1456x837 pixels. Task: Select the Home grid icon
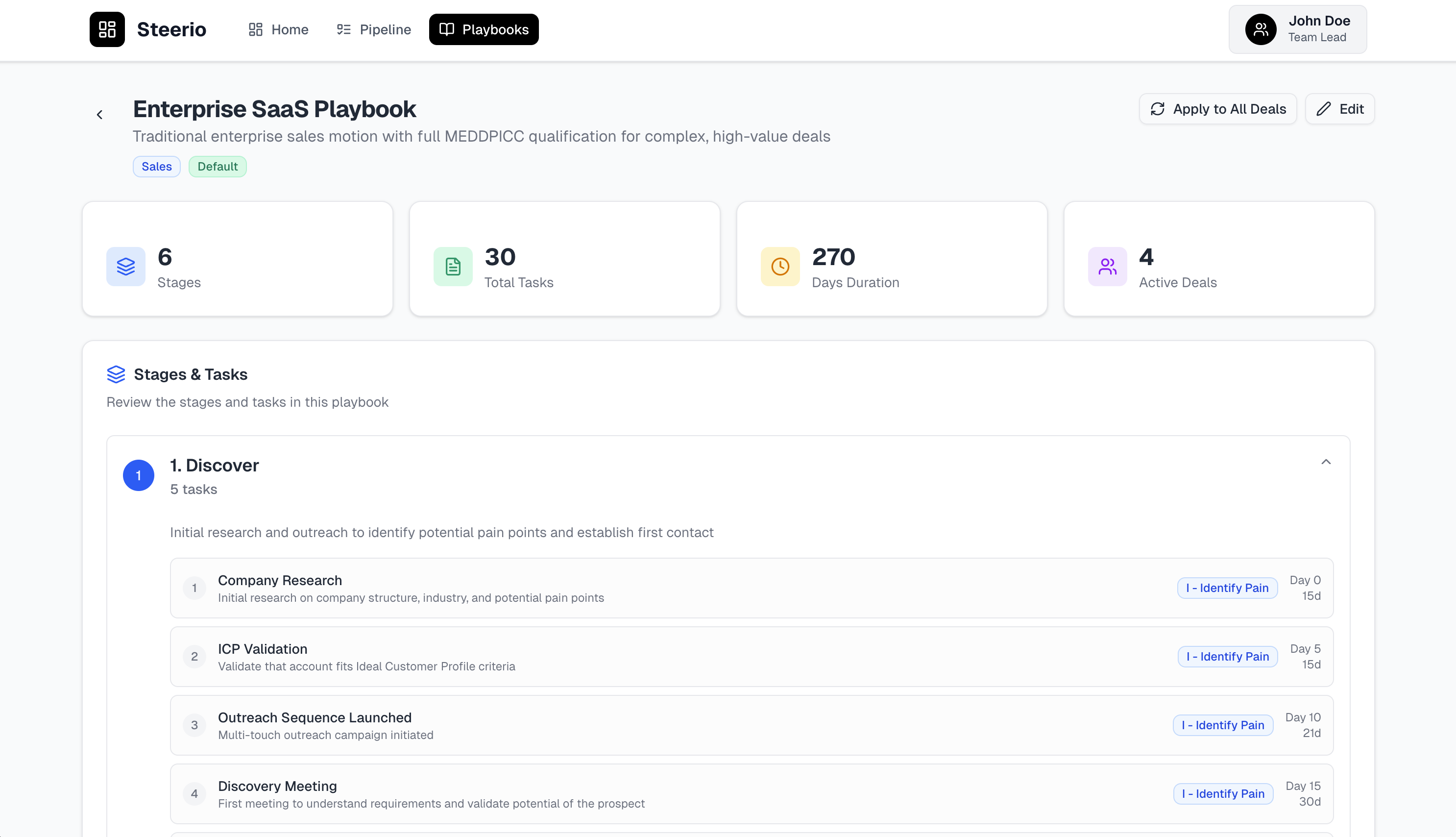pos(255,29)
